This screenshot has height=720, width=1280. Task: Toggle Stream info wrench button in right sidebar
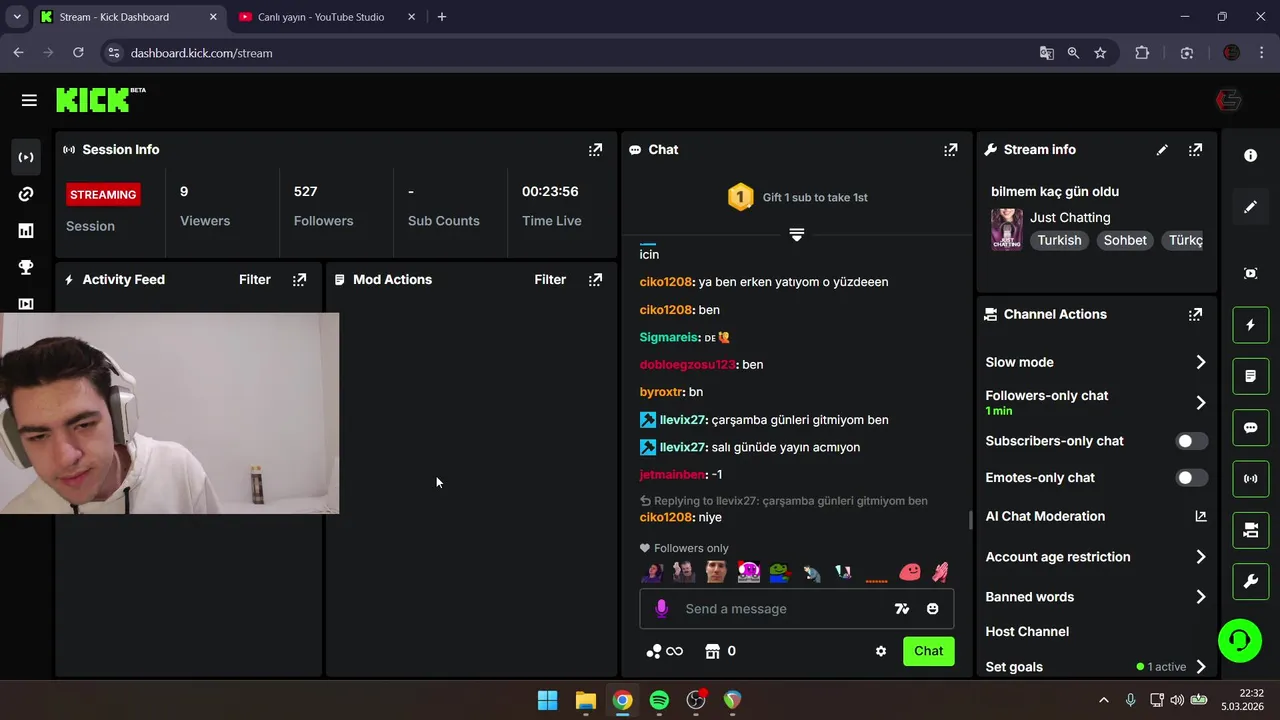1250,582
